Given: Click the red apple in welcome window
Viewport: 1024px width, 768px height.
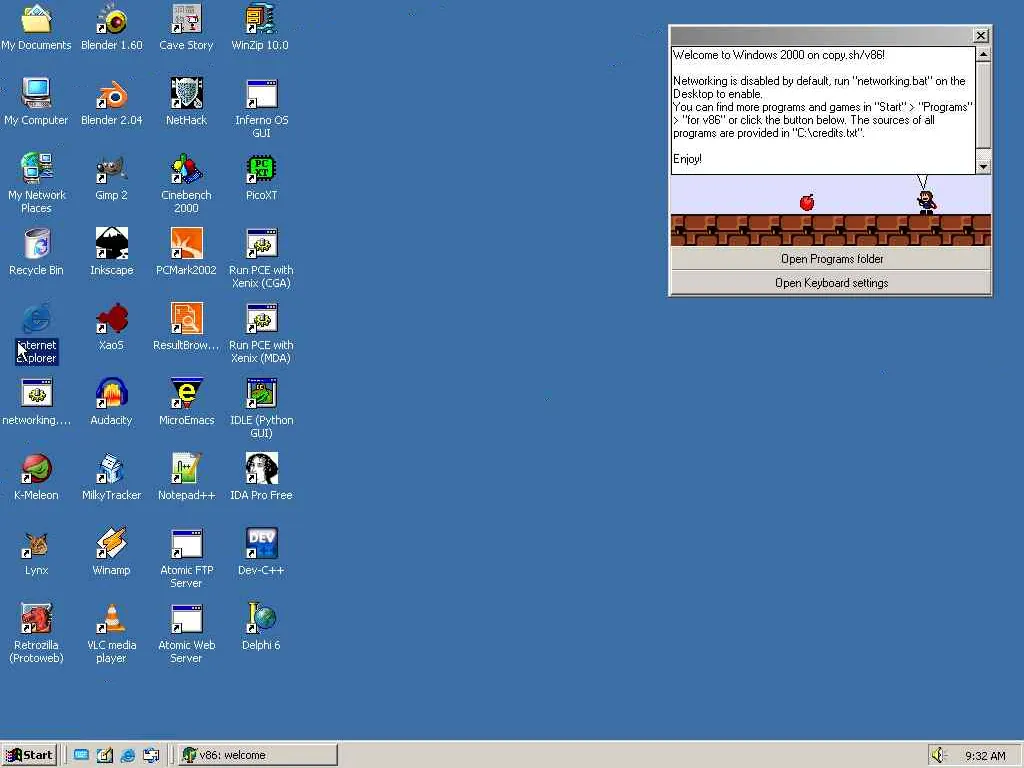Looking at the screenshot, I should click(x=807, y=202).
